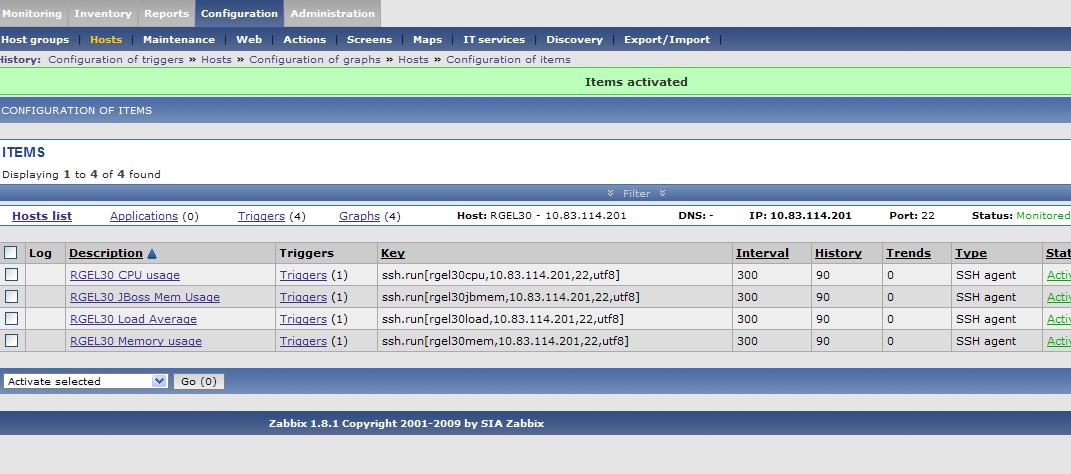1071x474 pixels.
Task: Click Configuration of graphs in History breadcrumb
Action: (x=315, y=59)
